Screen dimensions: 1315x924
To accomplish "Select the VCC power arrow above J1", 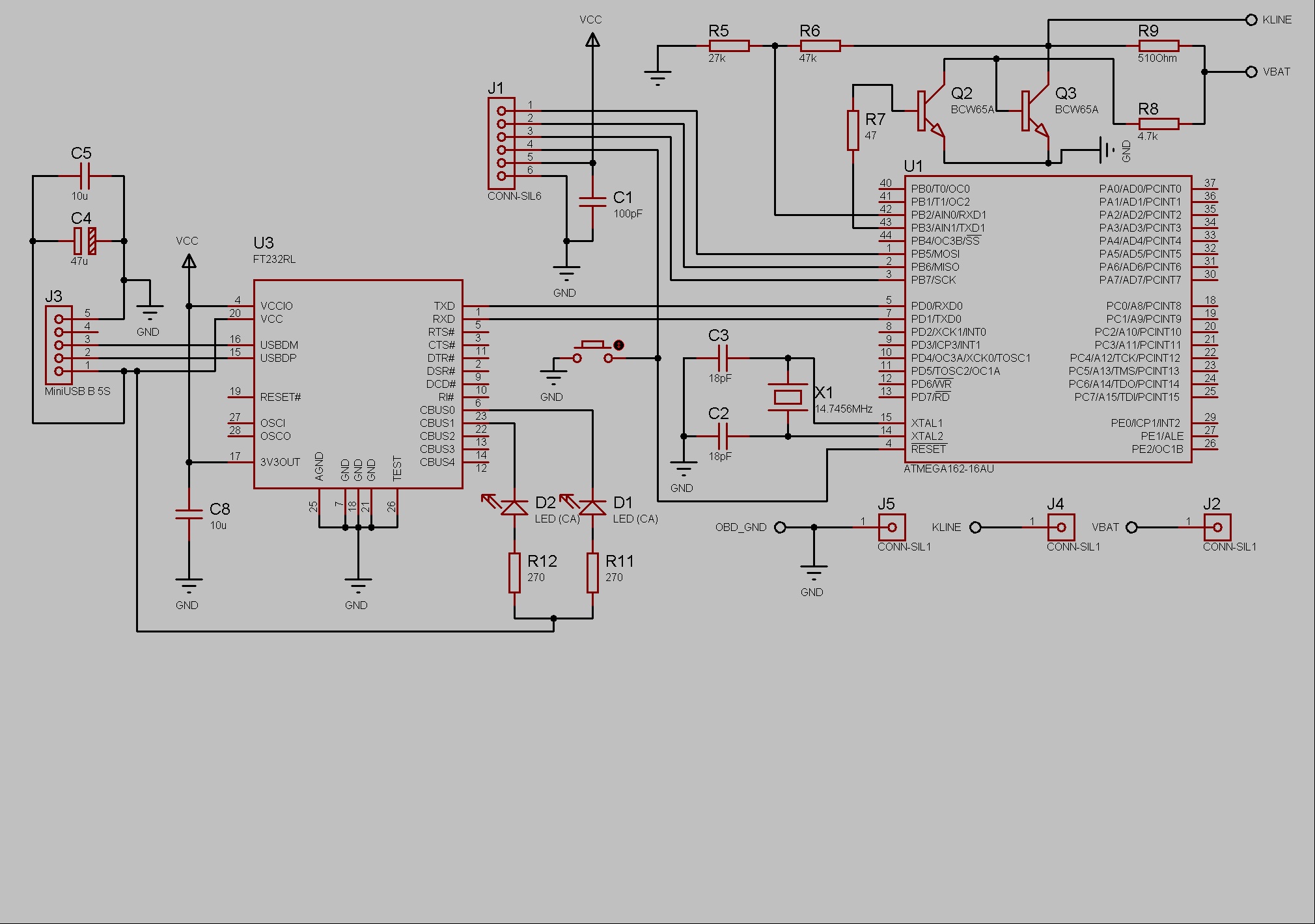I will coord(592,39).
